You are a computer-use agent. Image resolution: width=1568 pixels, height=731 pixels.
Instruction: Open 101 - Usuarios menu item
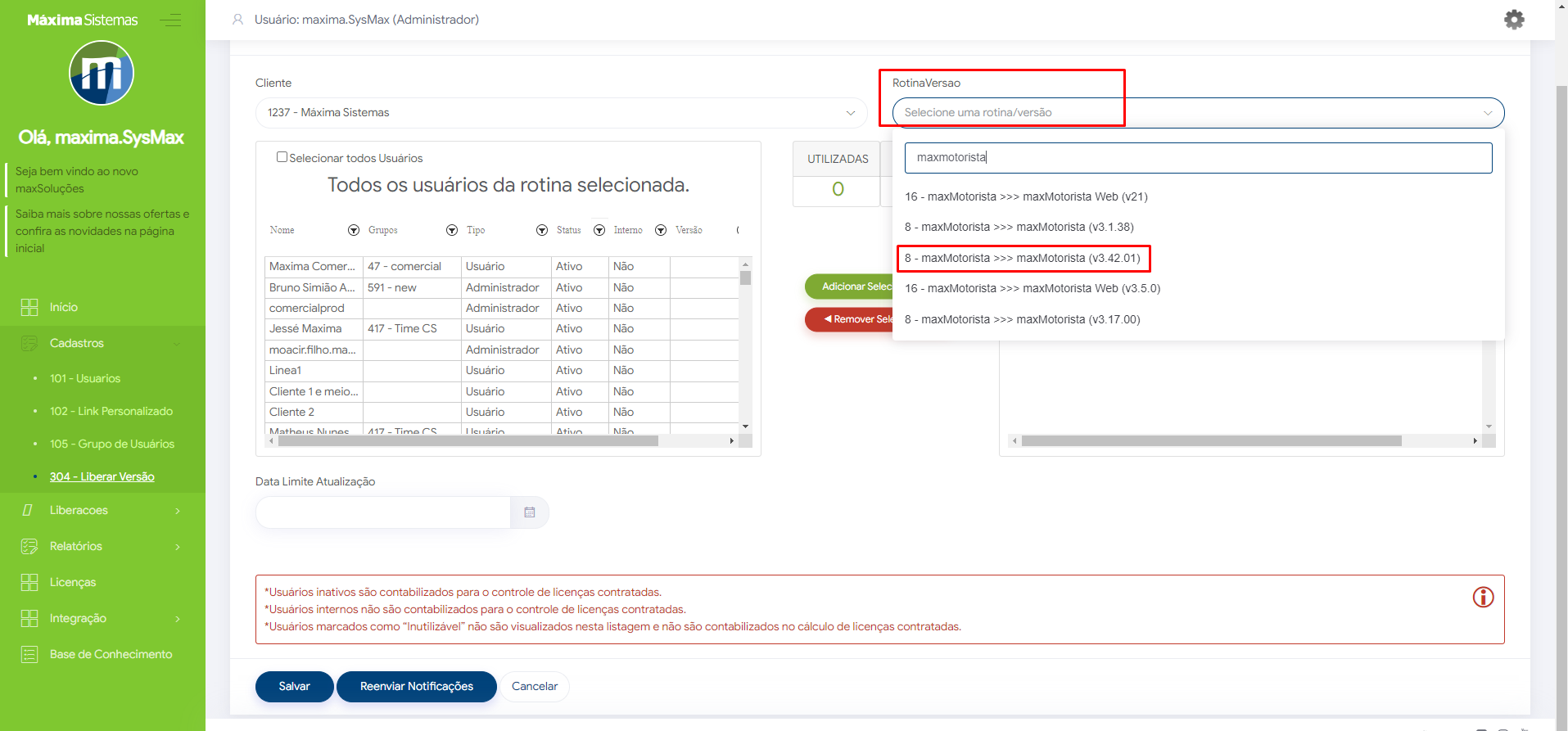(x=85, y=378)
